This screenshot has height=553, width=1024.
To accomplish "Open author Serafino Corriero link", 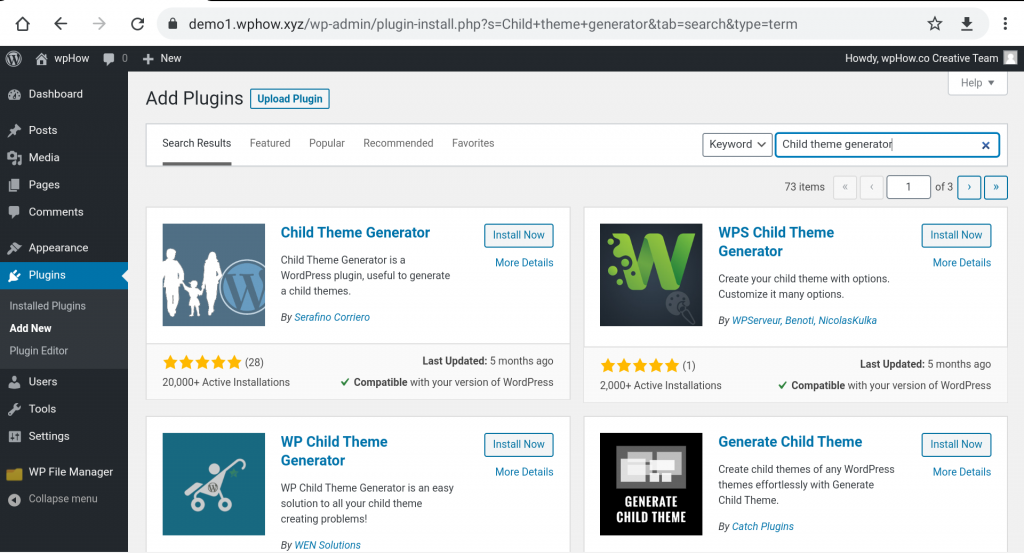I will [332, 317].
